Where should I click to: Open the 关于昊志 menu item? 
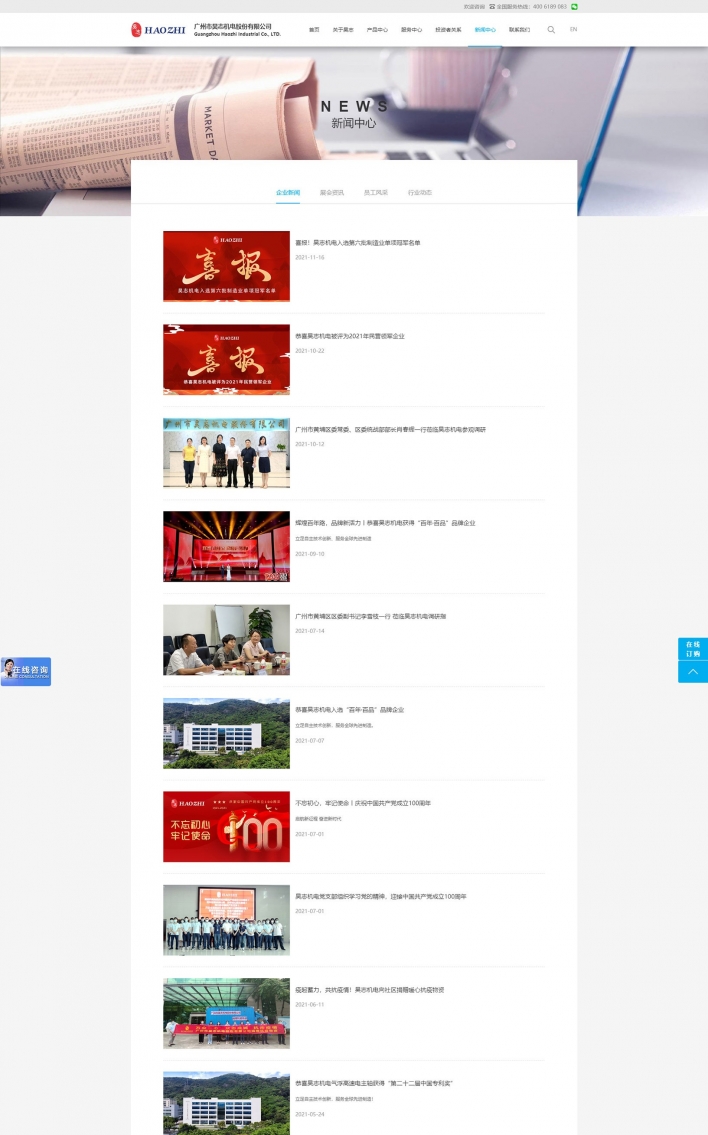coord(343,30)
